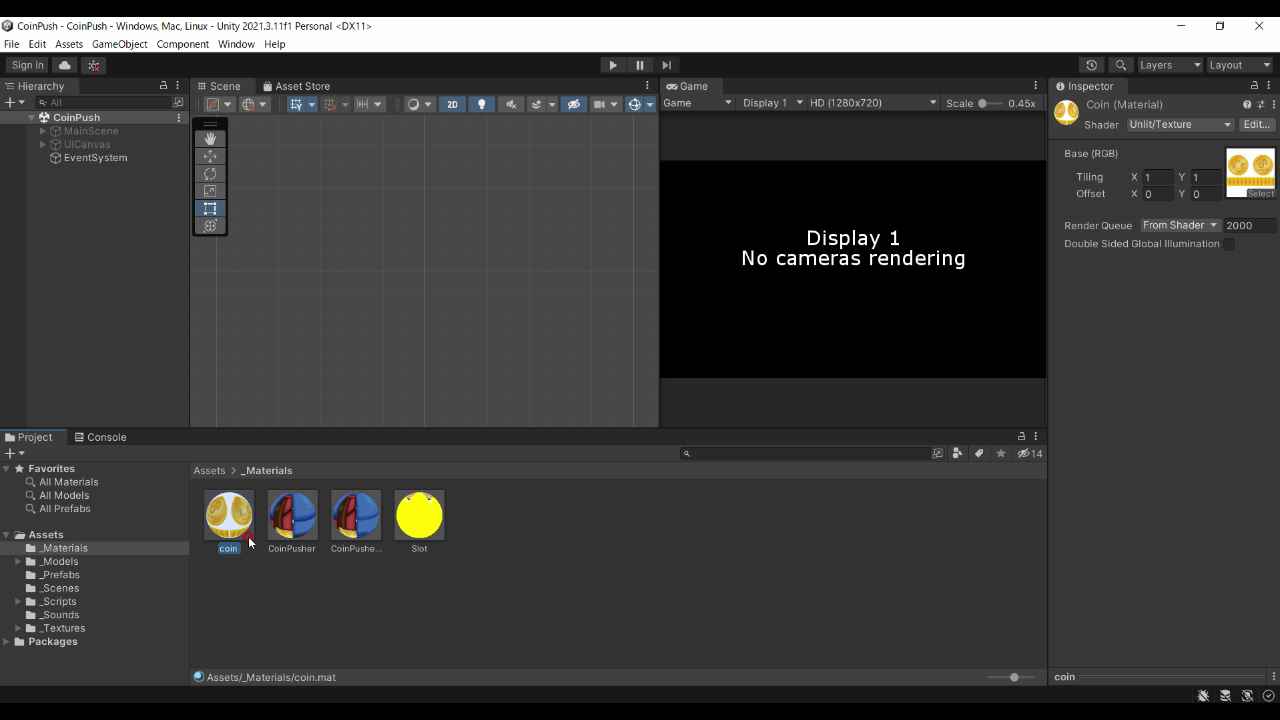Image resolution: width=1280 pixels, height=720 pixels.
Task: Open the Coin material presets icon
Action: coord(1261,104)
